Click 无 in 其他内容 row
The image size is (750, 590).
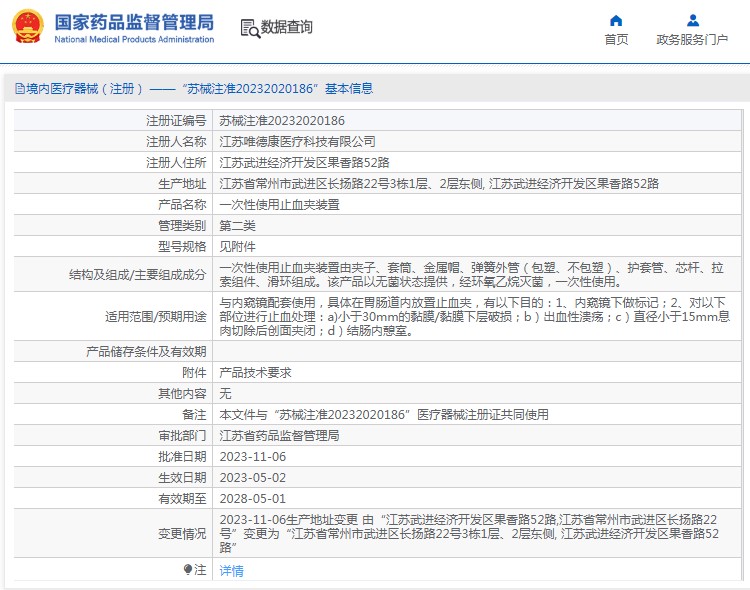[225, 394]
